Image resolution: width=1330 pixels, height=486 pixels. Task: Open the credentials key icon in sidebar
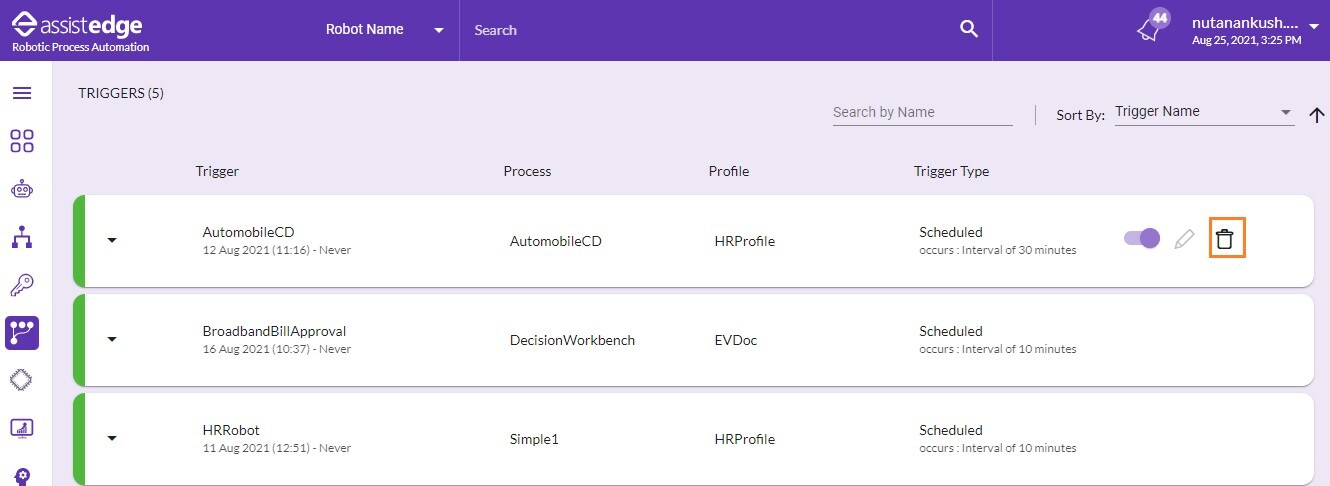pyautogui.click(x=22, y=285)
